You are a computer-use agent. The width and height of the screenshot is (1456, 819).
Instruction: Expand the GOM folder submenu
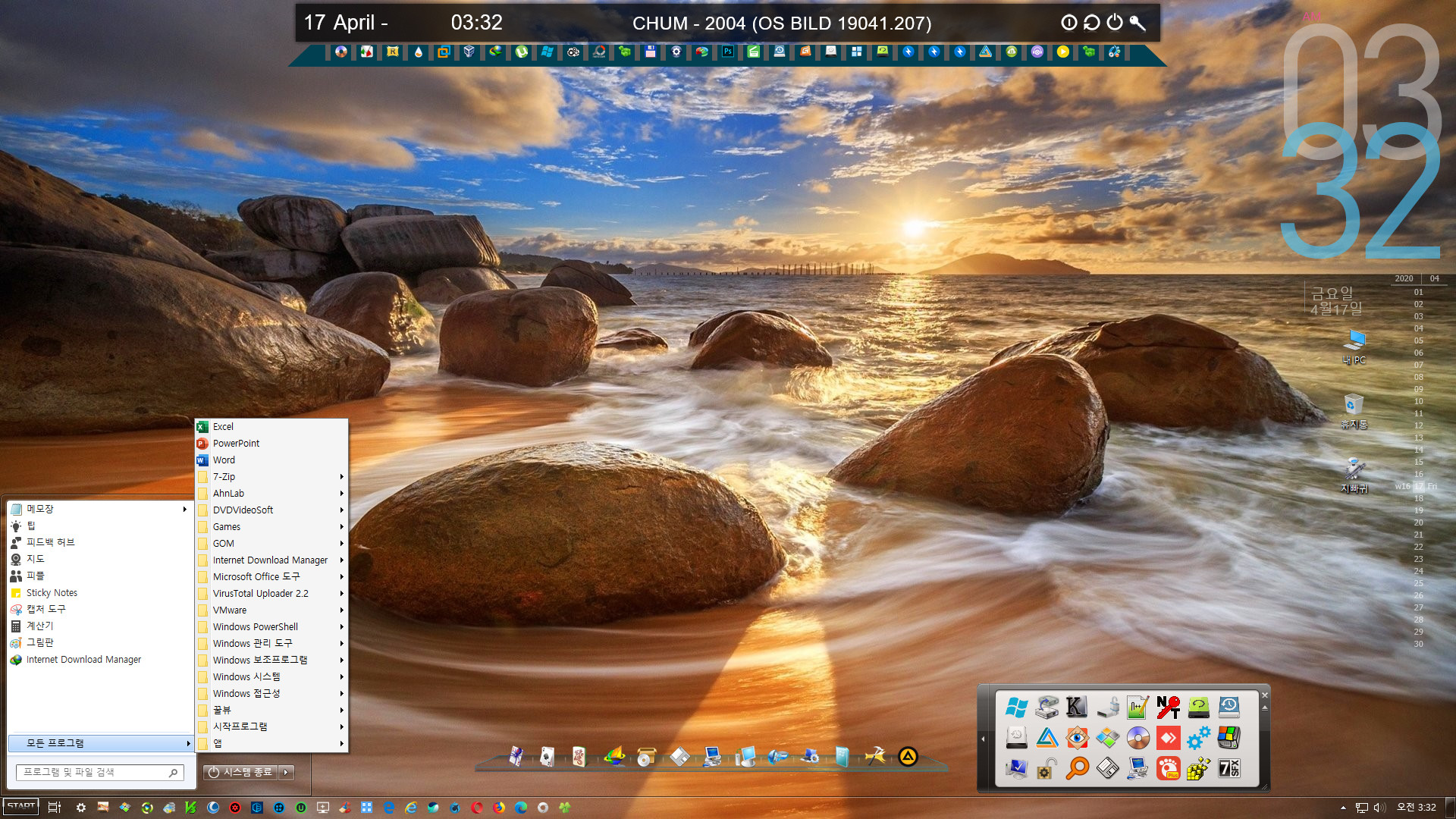pos(271,544)
